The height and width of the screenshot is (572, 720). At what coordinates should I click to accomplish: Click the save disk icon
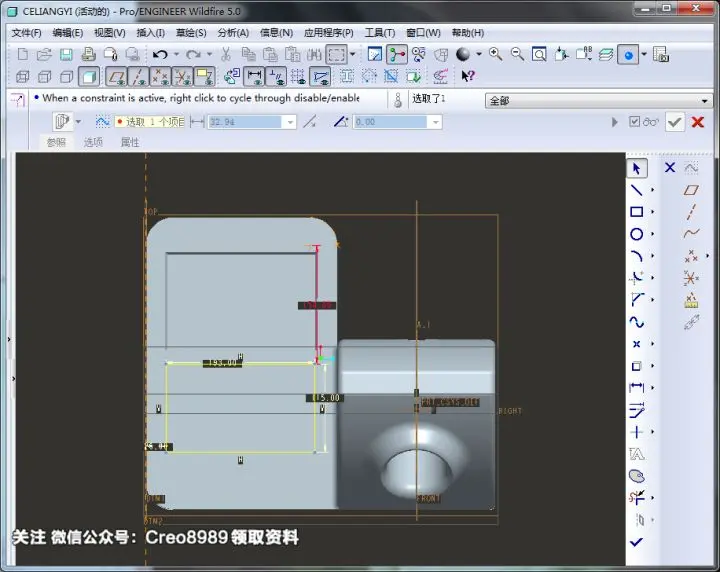click(66, 54)
